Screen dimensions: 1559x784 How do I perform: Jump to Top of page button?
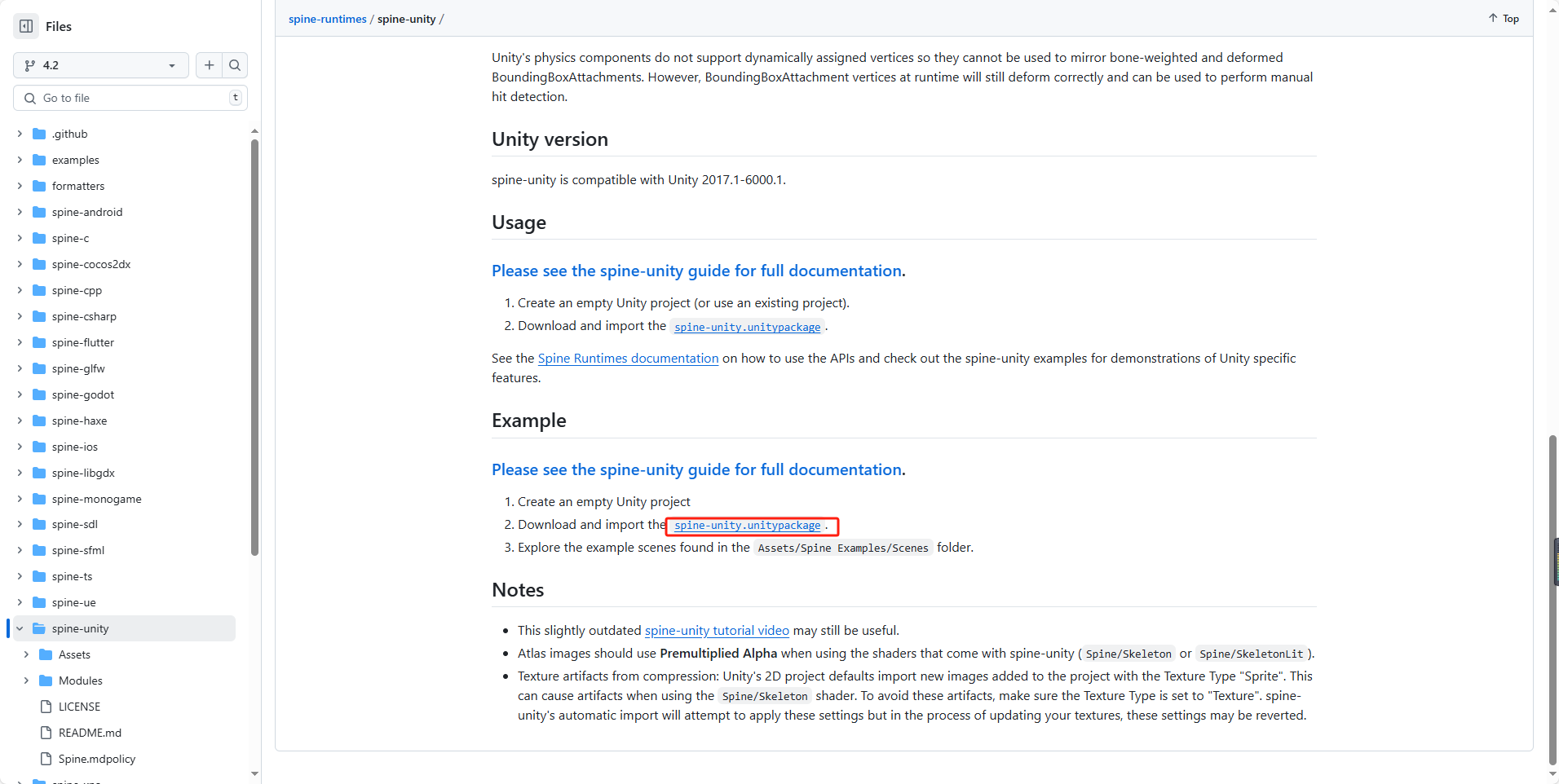click(1504, 18)
